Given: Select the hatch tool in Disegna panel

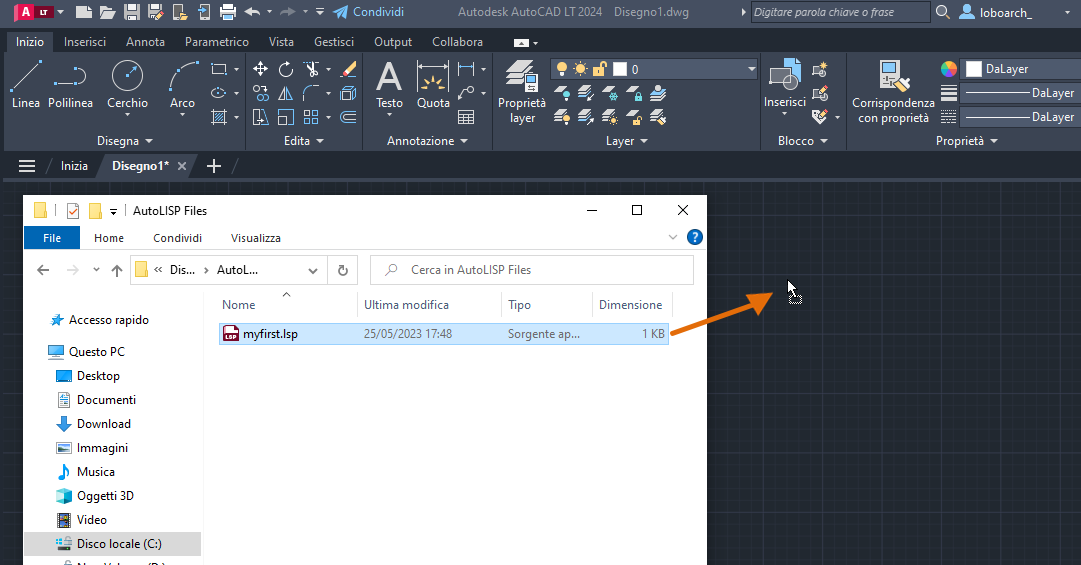Looking at the screenshot, I should (219, 117).
